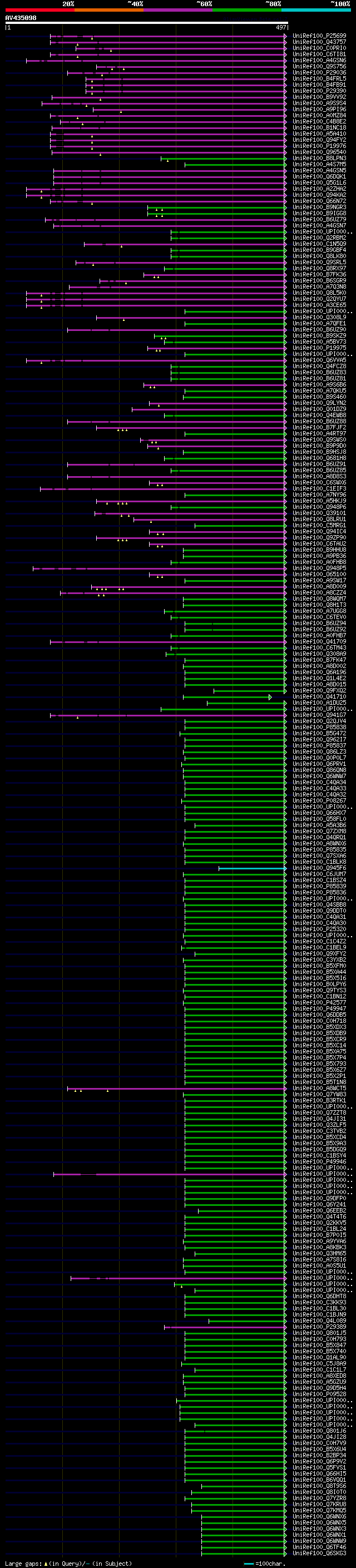Select hit label UniRef100_B9S460
Viewport: 356px width, 1568px height.
pyautogui.click(x=319, y=397)
